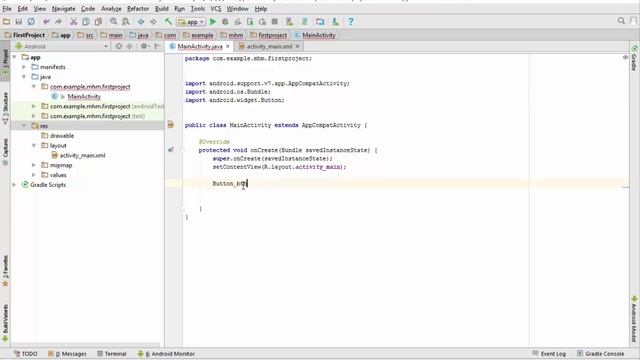Switch to the activity_main.xml editor tab

(269, 47)
